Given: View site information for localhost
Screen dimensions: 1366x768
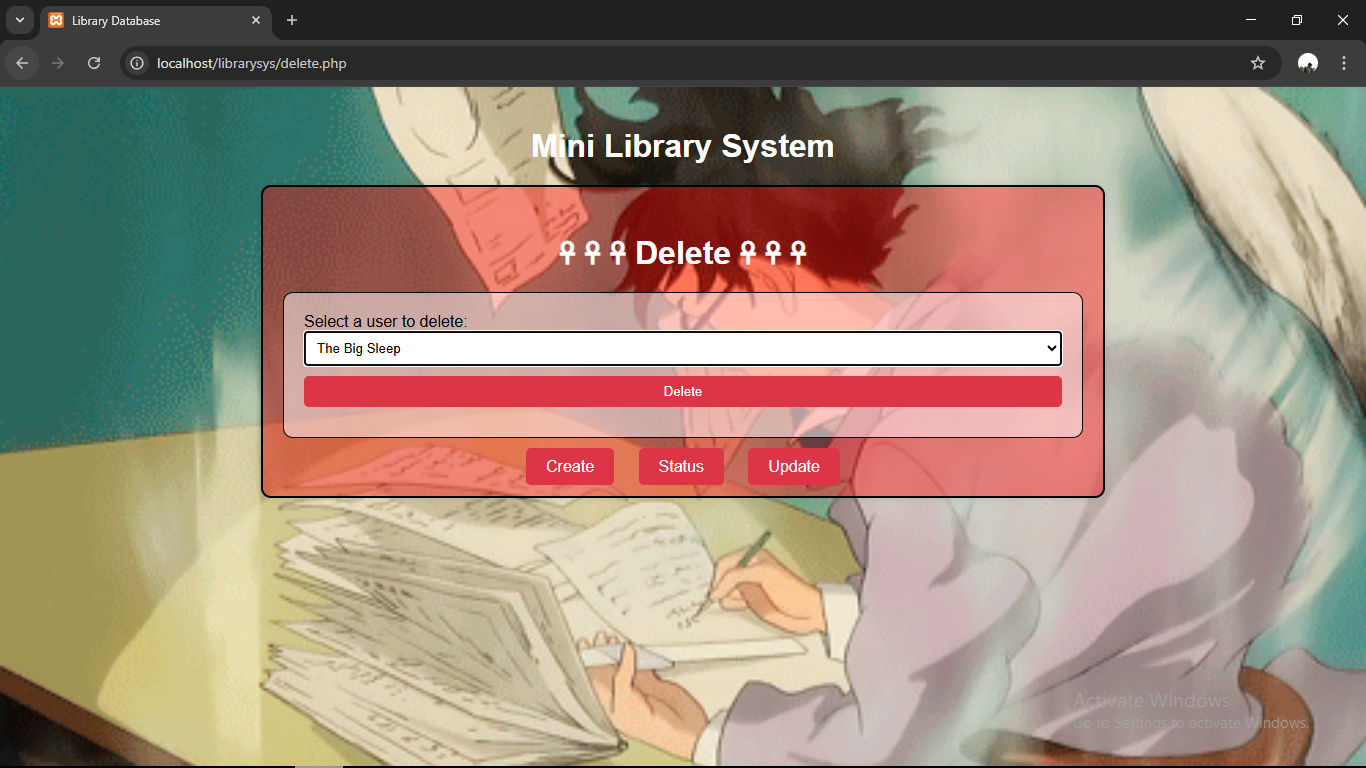Looking at the screenshot, I should click(138, 63).
